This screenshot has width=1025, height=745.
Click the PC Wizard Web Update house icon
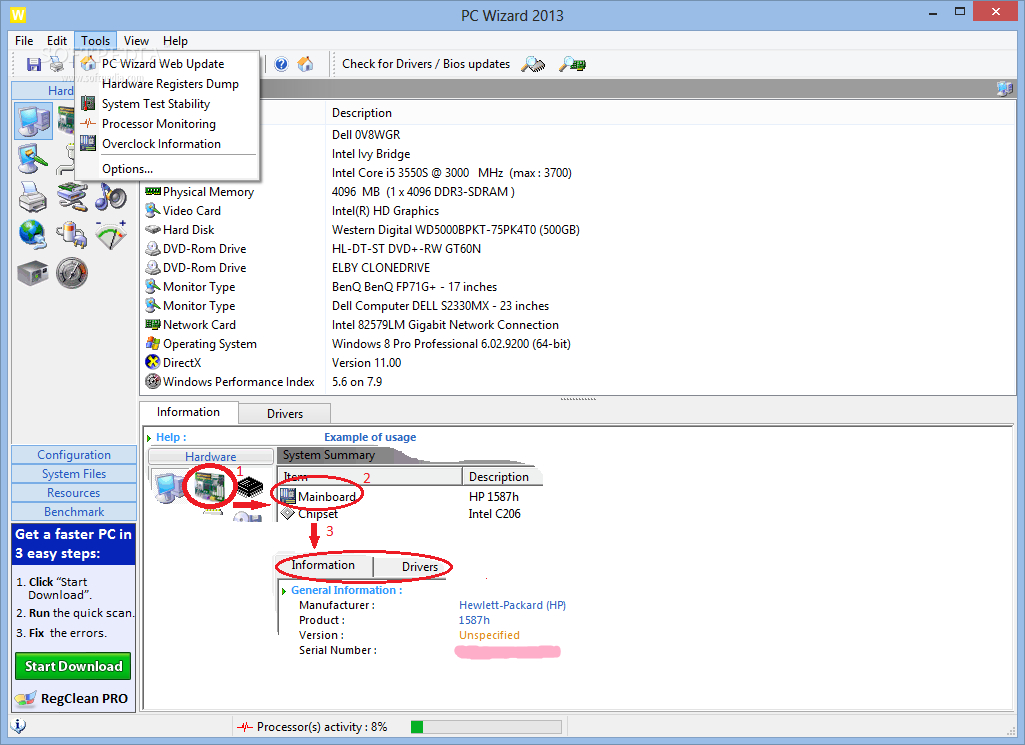88,63
